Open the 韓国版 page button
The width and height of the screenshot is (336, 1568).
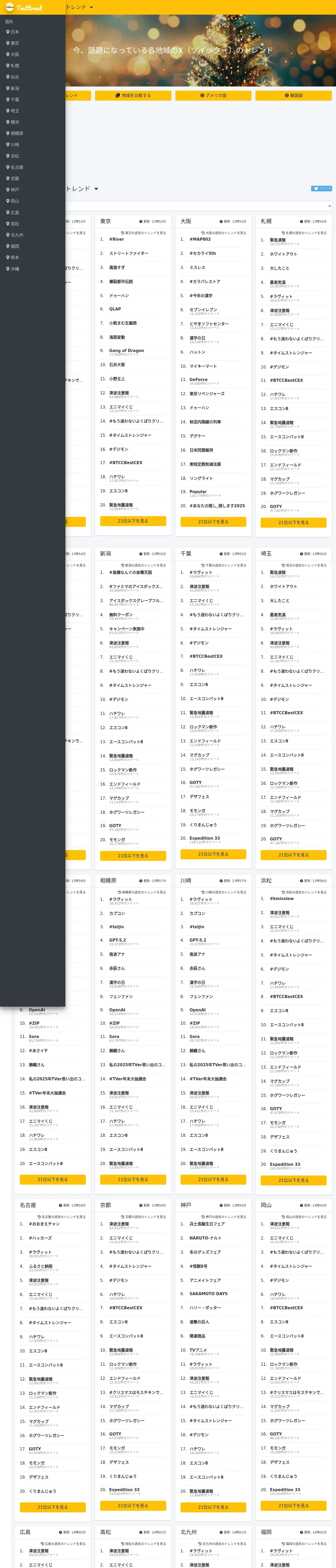point(293,96)
